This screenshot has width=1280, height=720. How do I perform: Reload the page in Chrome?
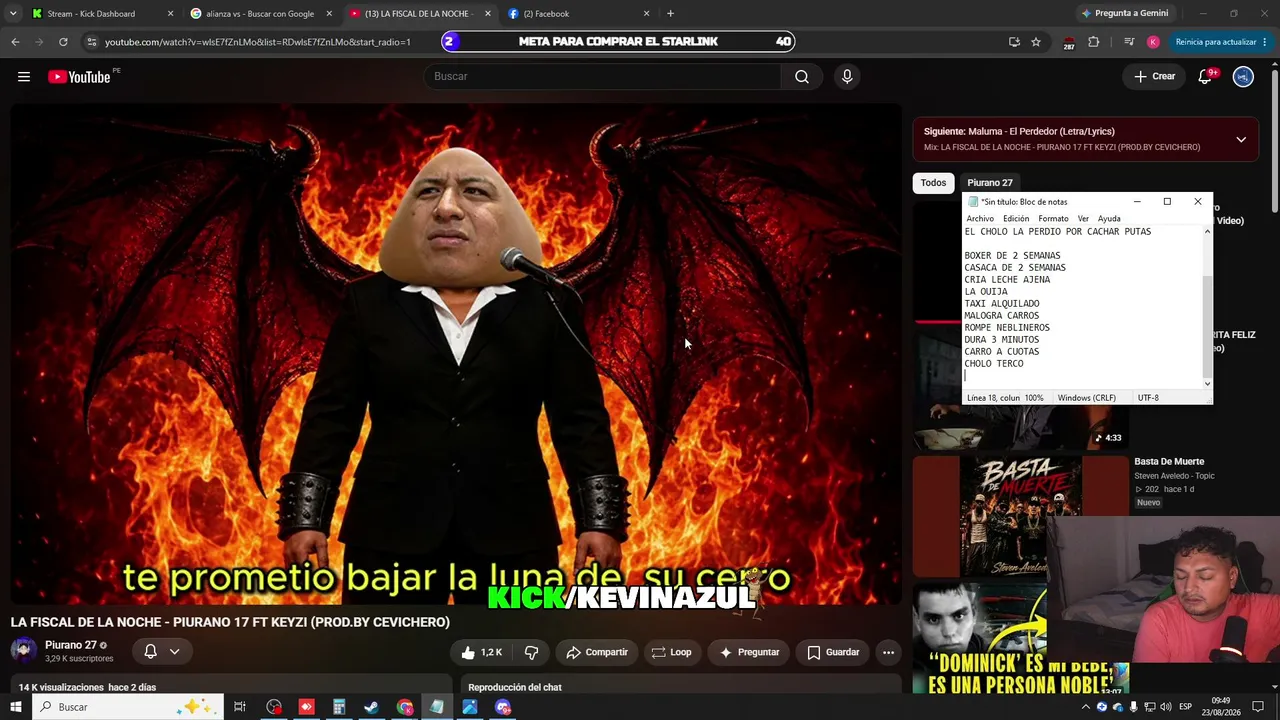[63, 42]
